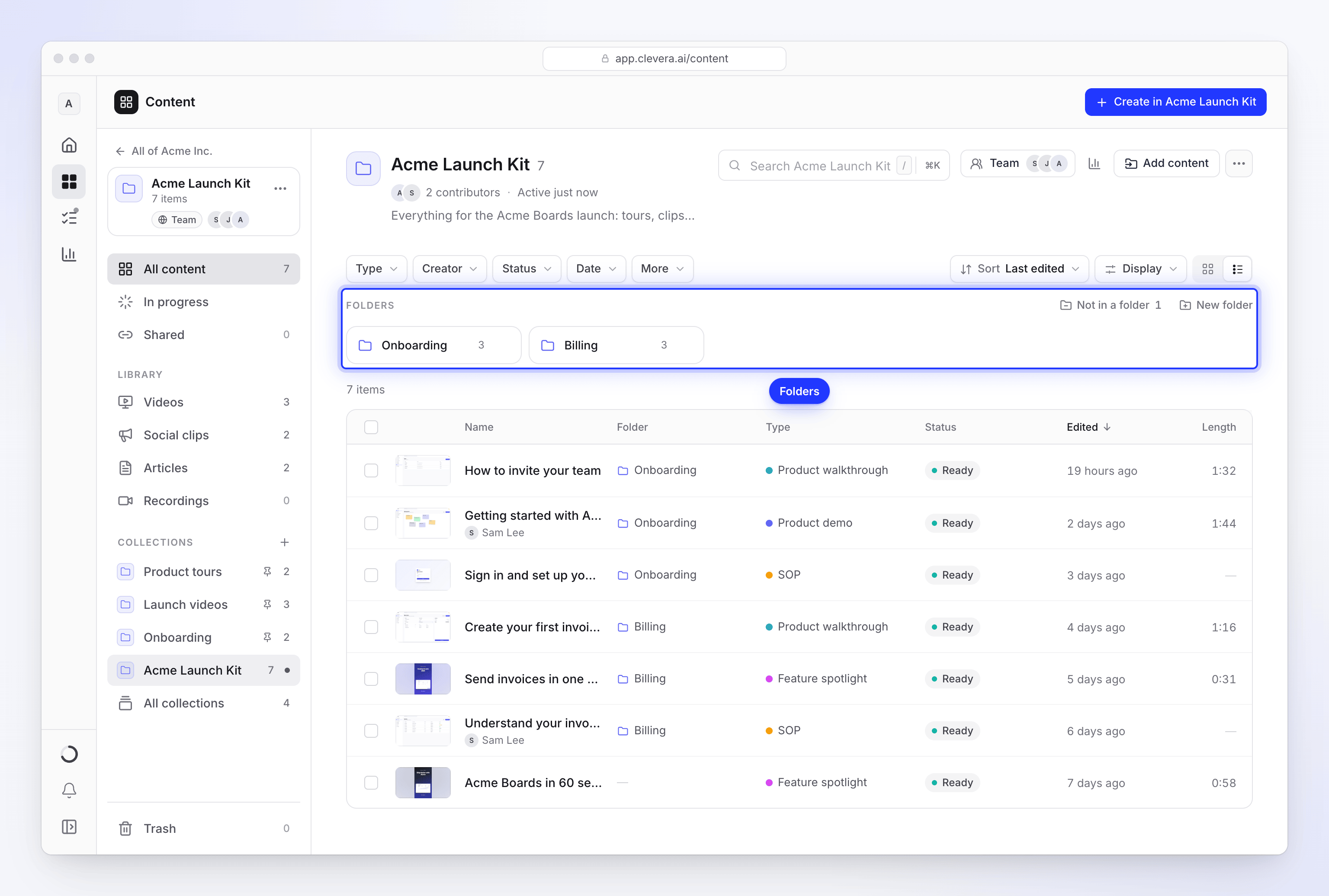This screenshot has width=1329, height=896.
Task: Open thumbnail of Send invoices in one item
Action: [422, 679]
